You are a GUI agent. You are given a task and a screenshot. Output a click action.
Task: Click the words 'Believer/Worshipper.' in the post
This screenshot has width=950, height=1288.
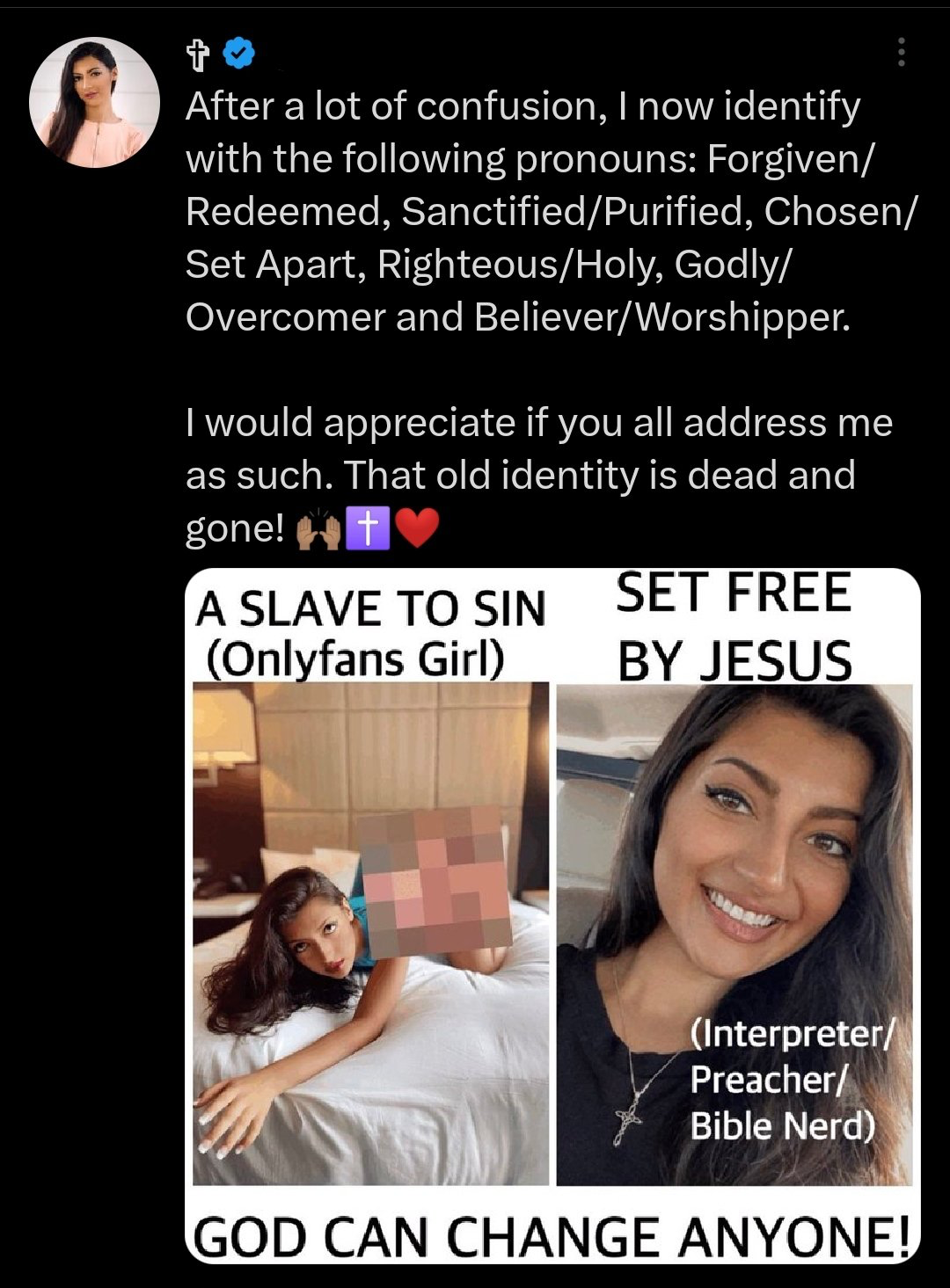(662, 317)
